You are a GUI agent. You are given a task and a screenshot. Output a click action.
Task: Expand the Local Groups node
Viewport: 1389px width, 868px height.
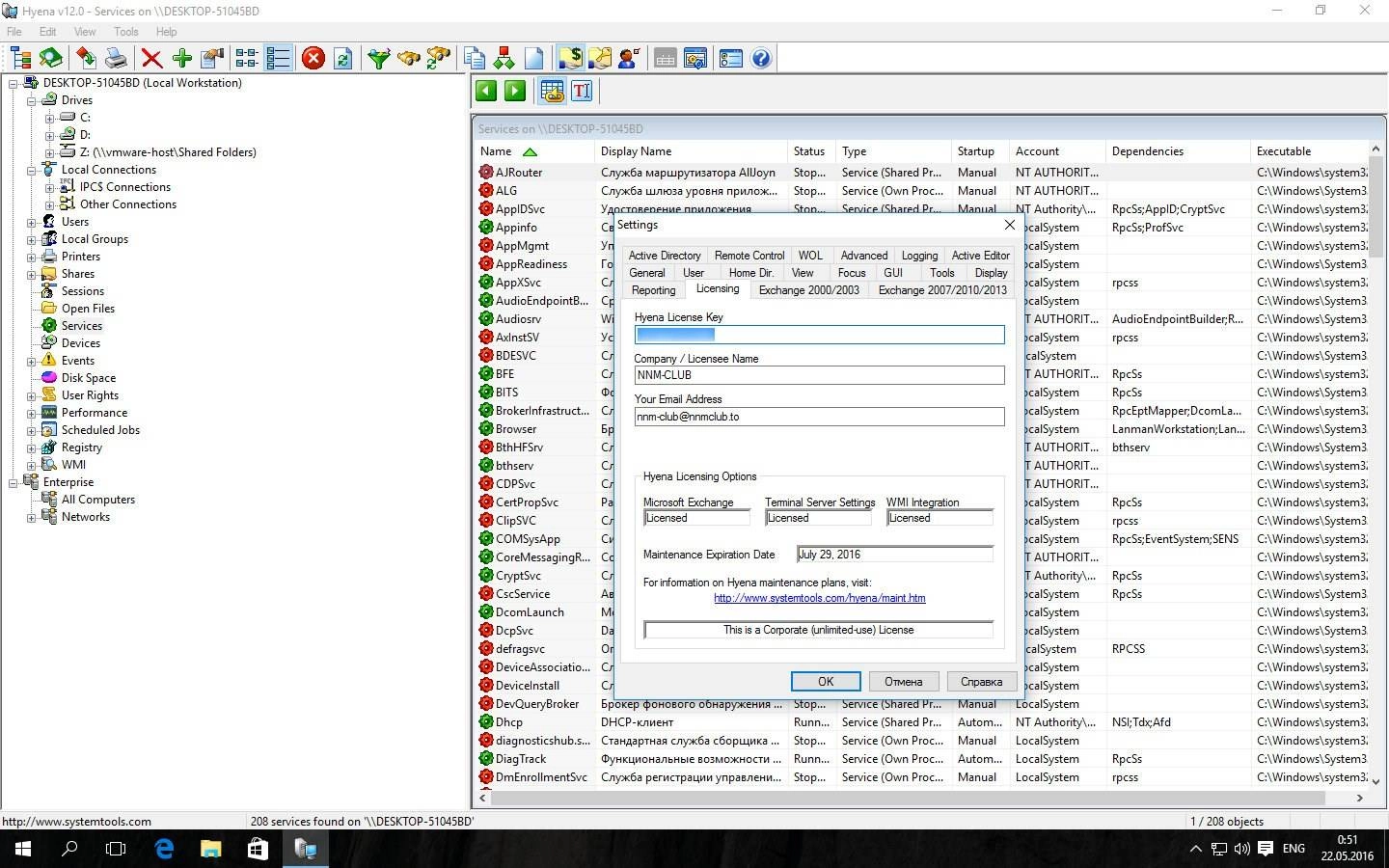coord(32,239)
